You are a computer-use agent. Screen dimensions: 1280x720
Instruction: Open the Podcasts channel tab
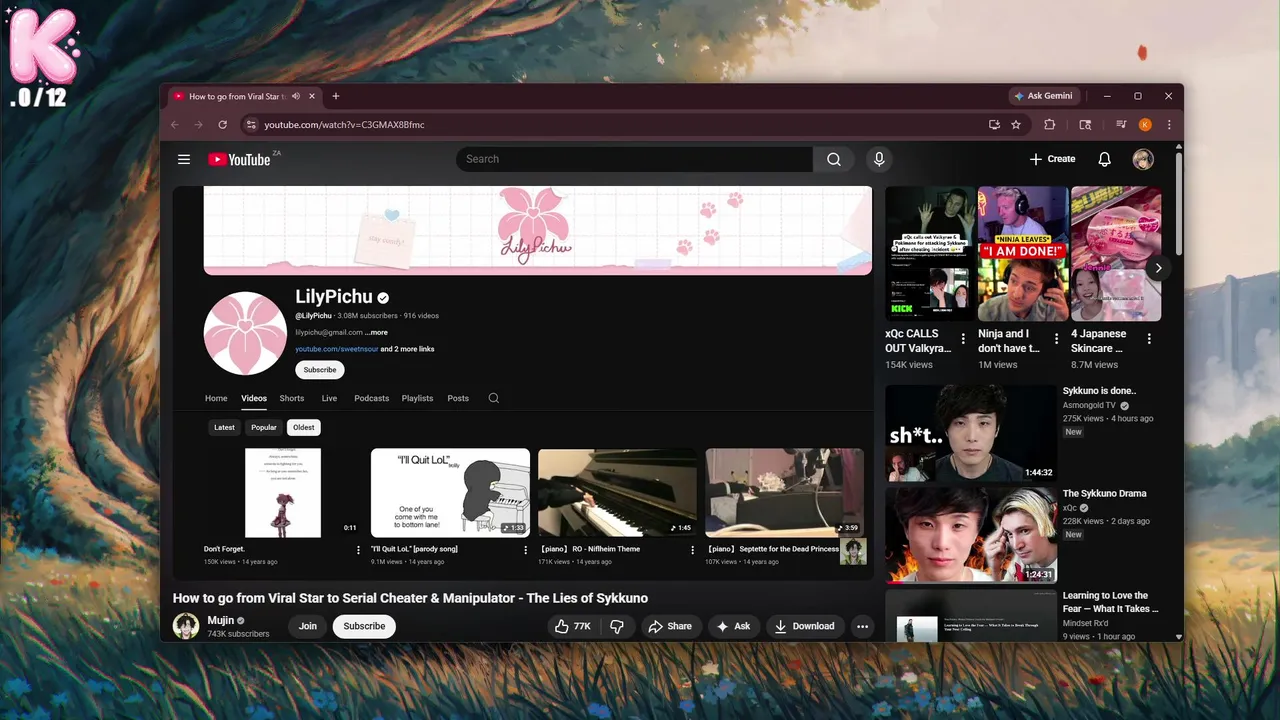click(371, 398)
